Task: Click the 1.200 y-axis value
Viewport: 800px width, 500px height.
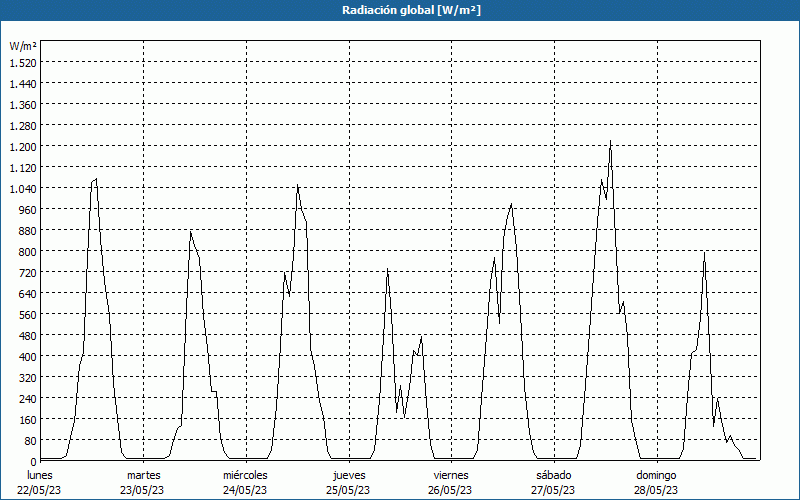Action: pyautogui.click(x=23, y=146)
